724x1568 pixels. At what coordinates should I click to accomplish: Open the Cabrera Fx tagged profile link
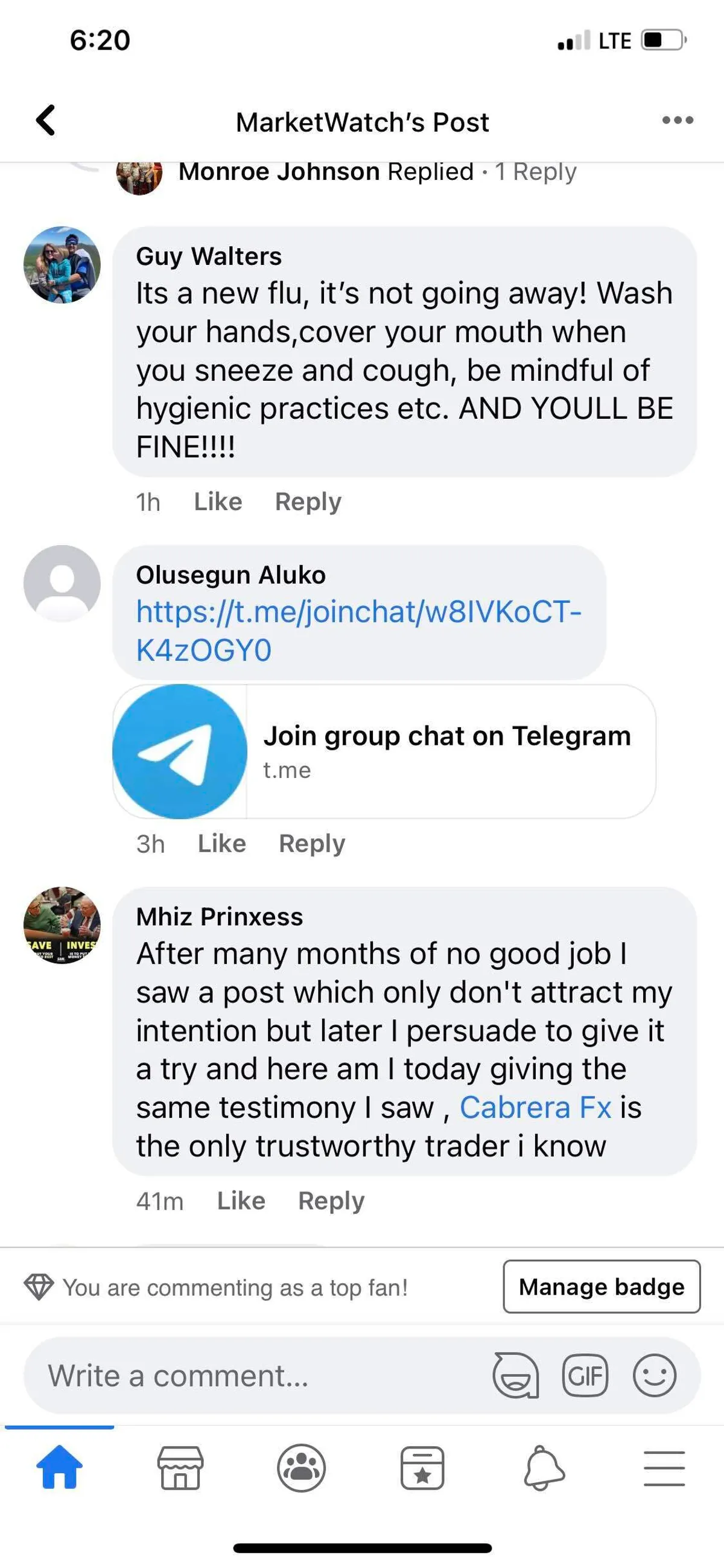535,1107
